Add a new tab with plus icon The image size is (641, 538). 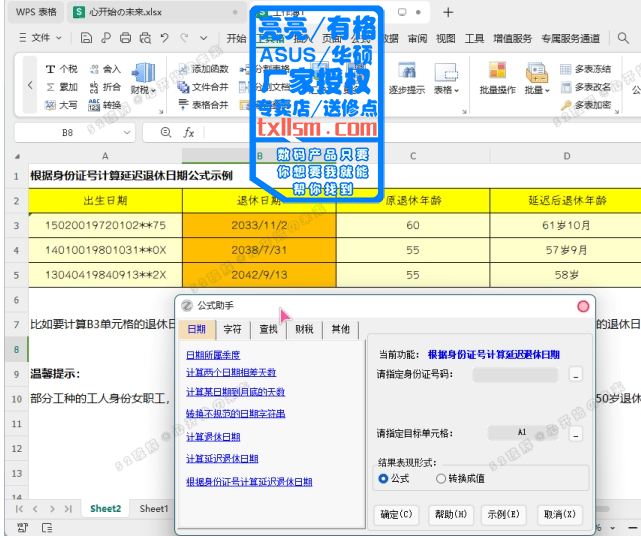tap(448, 12)
